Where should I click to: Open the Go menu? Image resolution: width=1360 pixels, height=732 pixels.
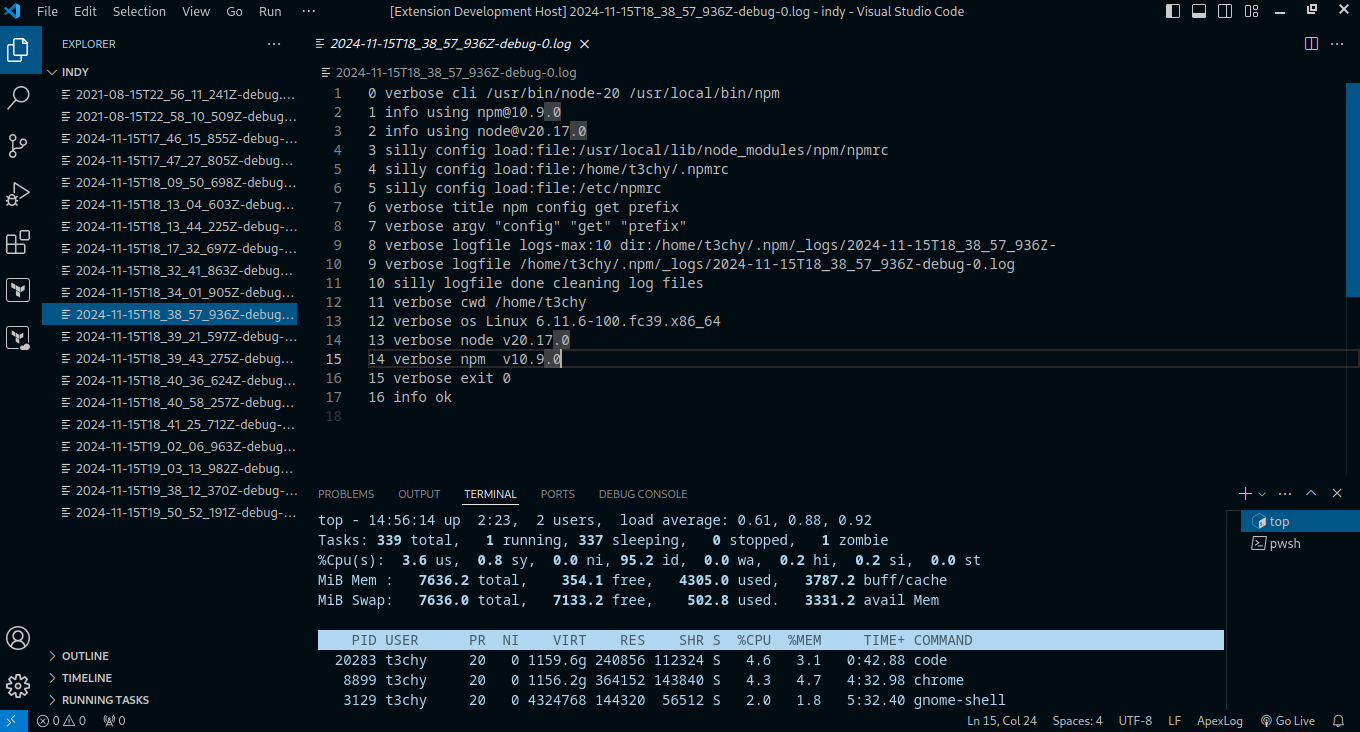(234, 11)
